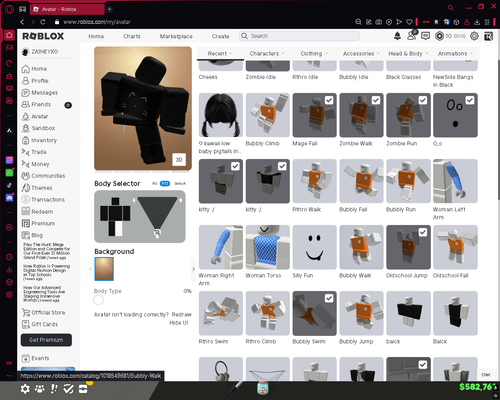Expand the Clothing category dropdown
This screenshot has width=500, height=400.
(x=314, y=53)
